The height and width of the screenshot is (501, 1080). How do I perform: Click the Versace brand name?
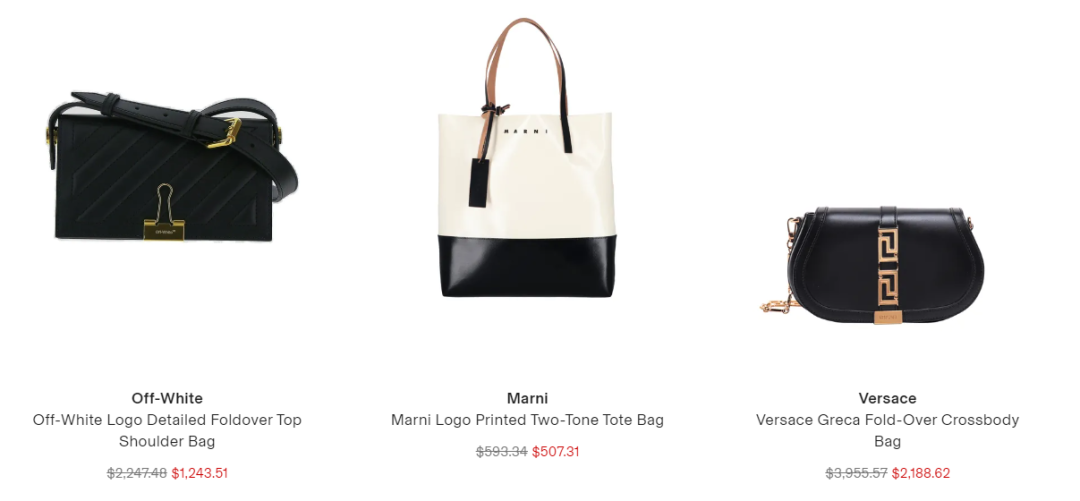887,398
